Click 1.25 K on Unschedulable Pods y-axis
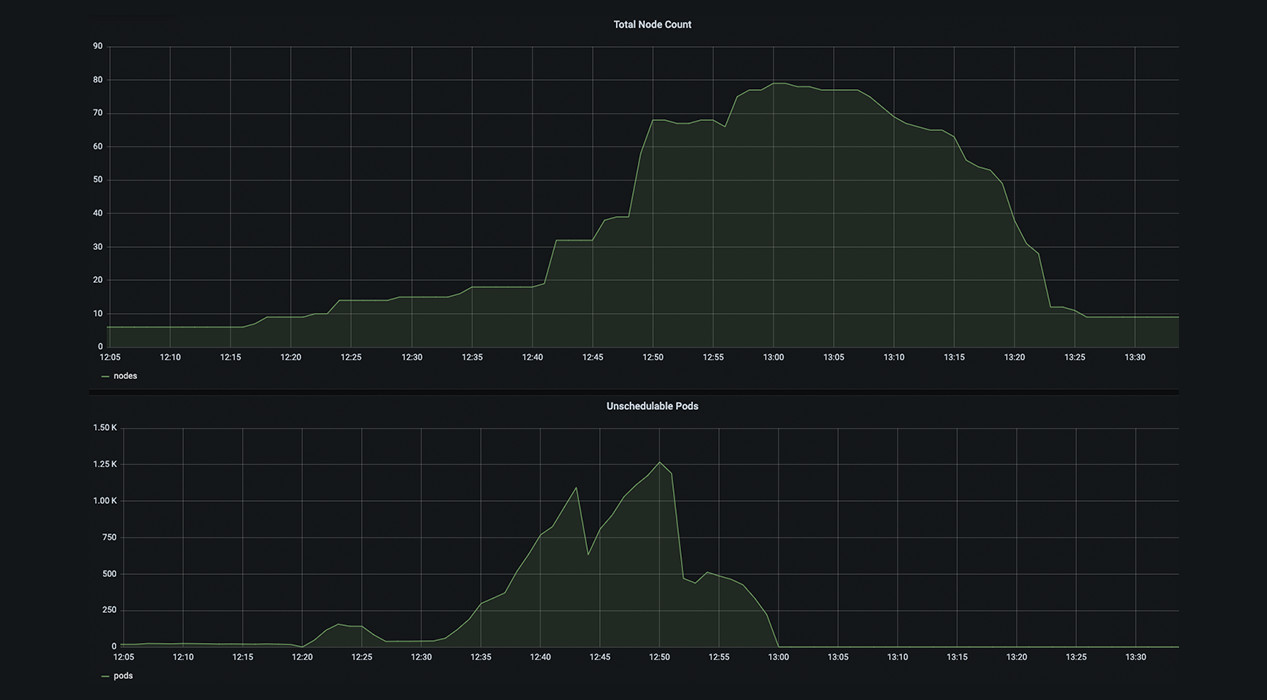This screenshot has width=1267, height=700. [104, 464]
